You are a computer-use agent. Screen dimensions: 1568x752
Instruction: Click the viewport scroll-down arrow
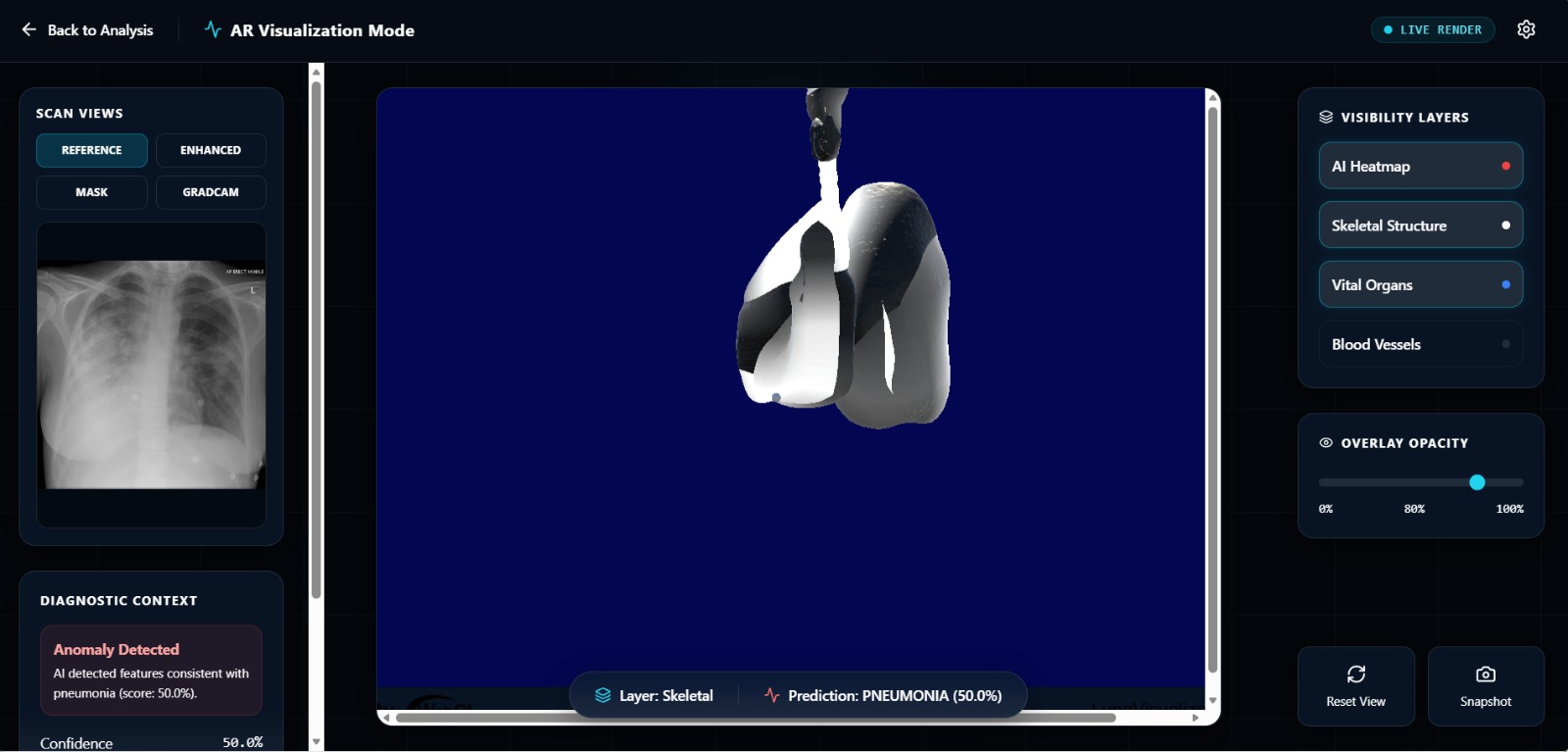(1212, 700)
